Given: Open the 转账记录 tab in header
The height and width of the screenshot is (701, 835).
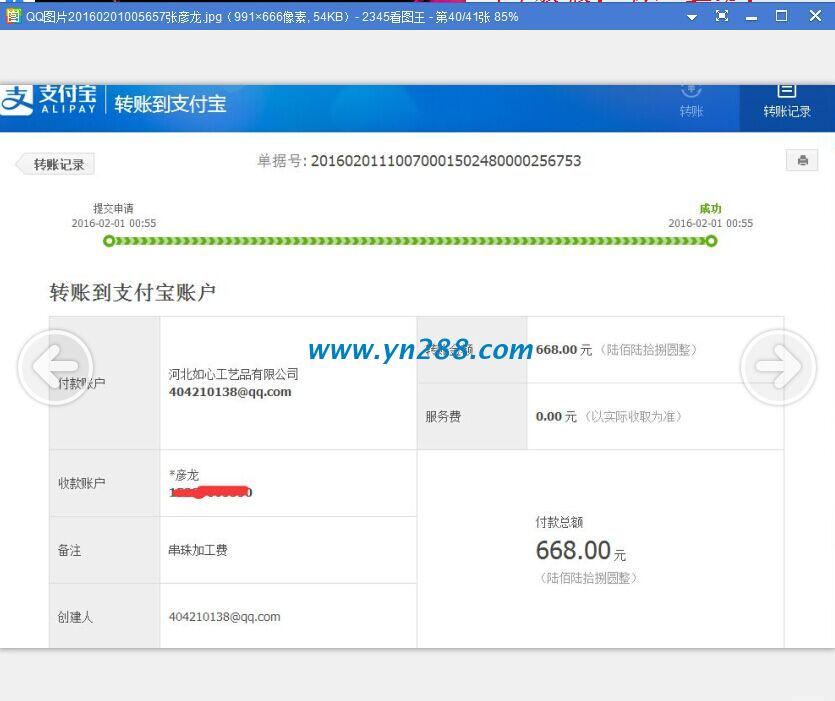Looking at the screenshot, I should coord(786,103).
